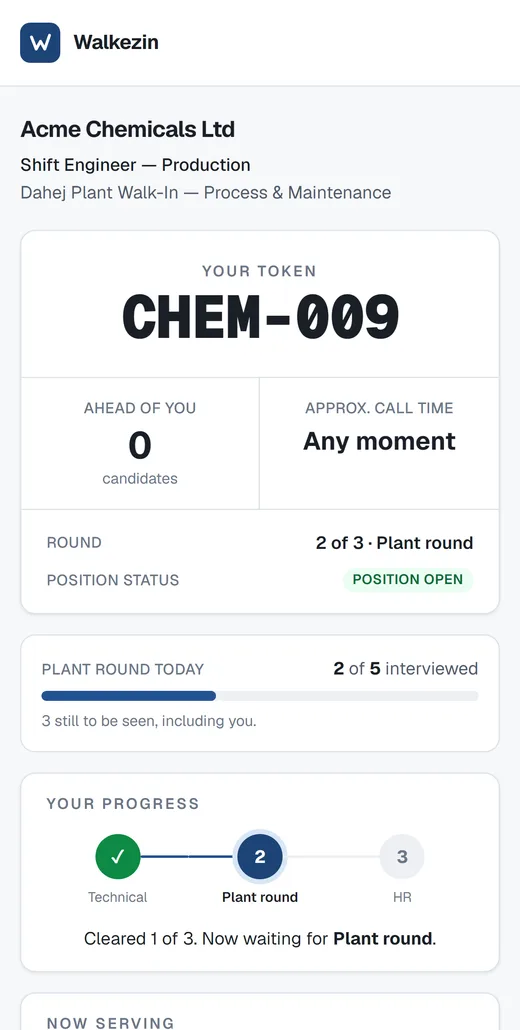Screen dimensions: 520x1030
Task: Click the Shift Engineer — Production title
Action: pos(135,165)
